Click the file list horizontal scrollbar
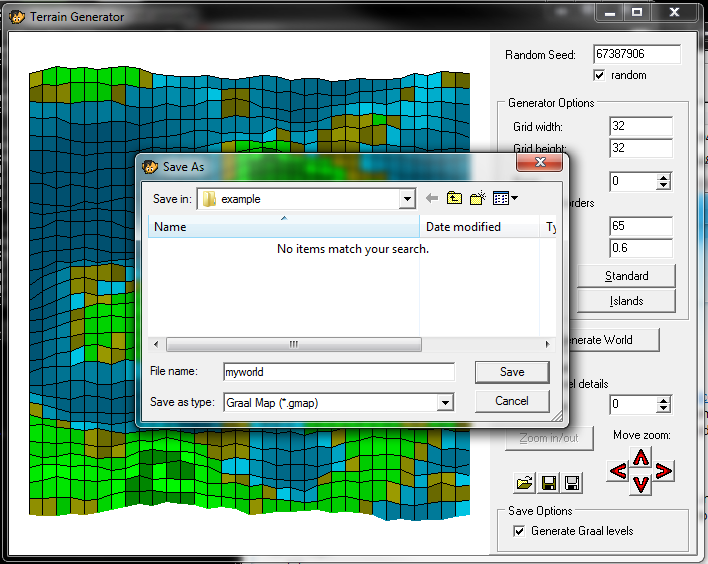Image resolution: width=708 pixels, height=564 pixels. [x=292, y=344]
